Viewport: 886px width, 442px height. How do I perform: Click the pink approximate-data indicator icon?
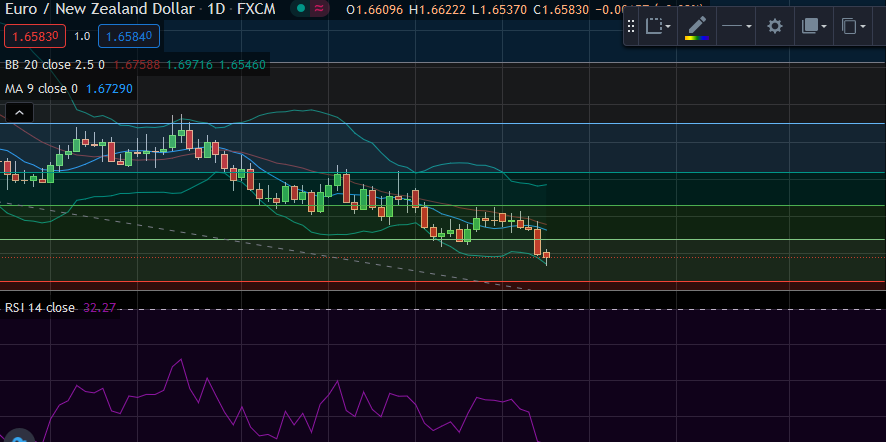point(319,9)
